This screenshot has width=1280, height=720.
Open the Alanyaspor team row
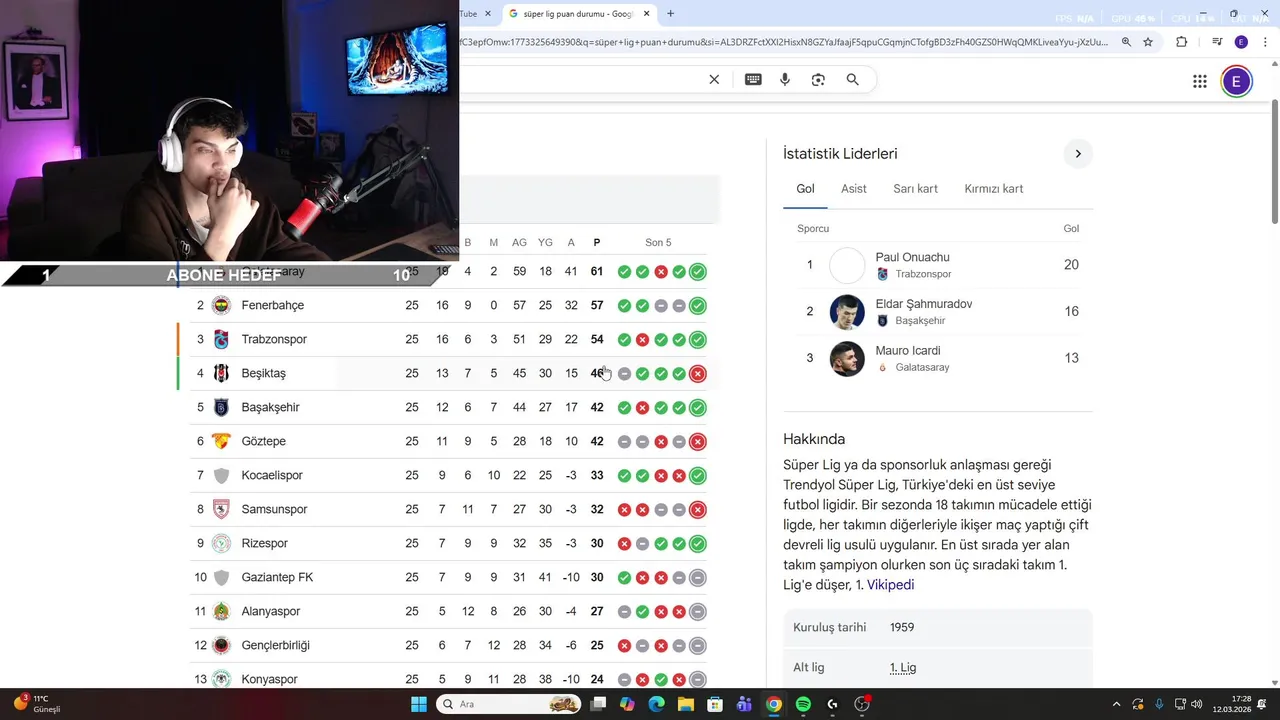pyautogui.click(x=448, y=611)
